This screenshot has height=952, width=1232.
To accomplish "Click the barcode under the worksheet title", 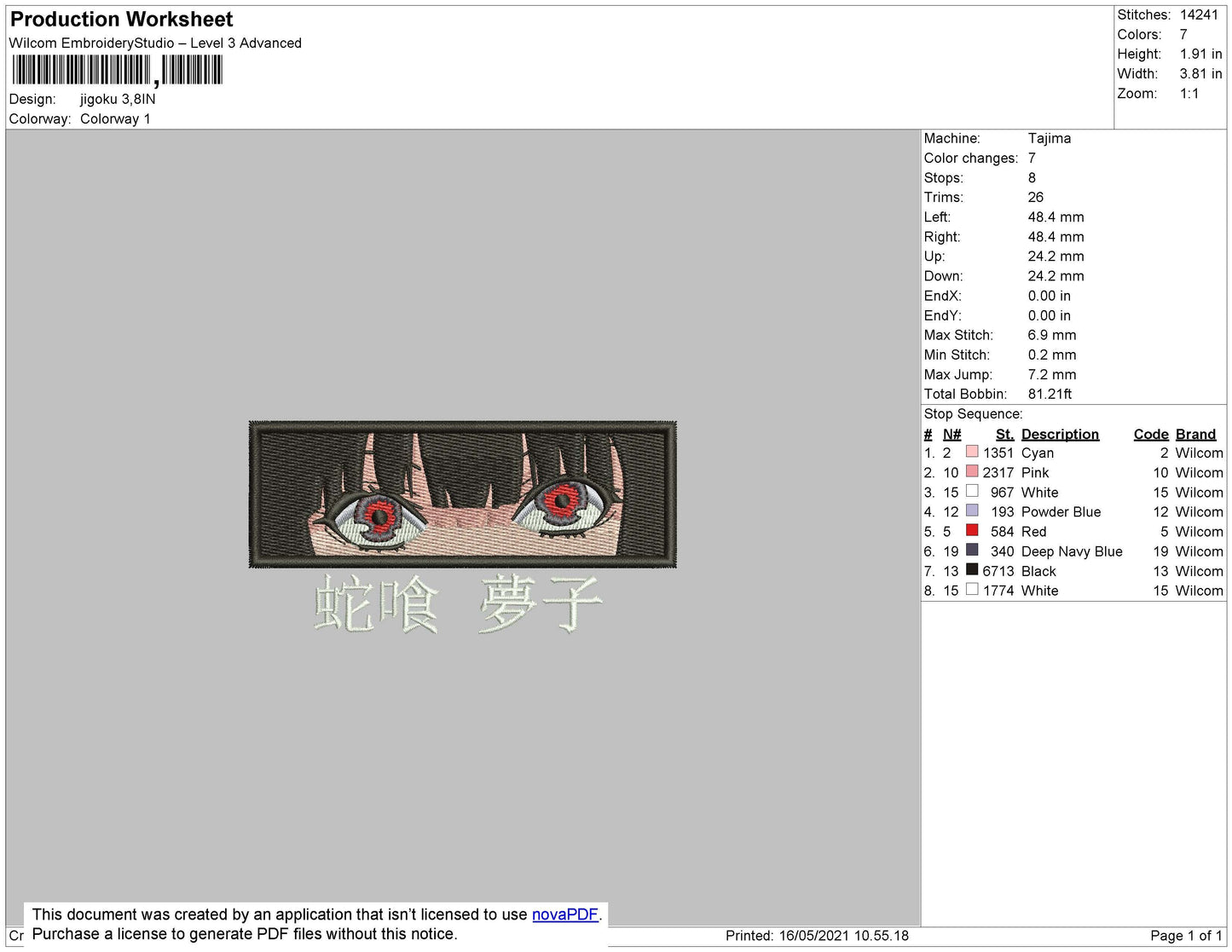I will pyautogui.click(x=117, y=71).
